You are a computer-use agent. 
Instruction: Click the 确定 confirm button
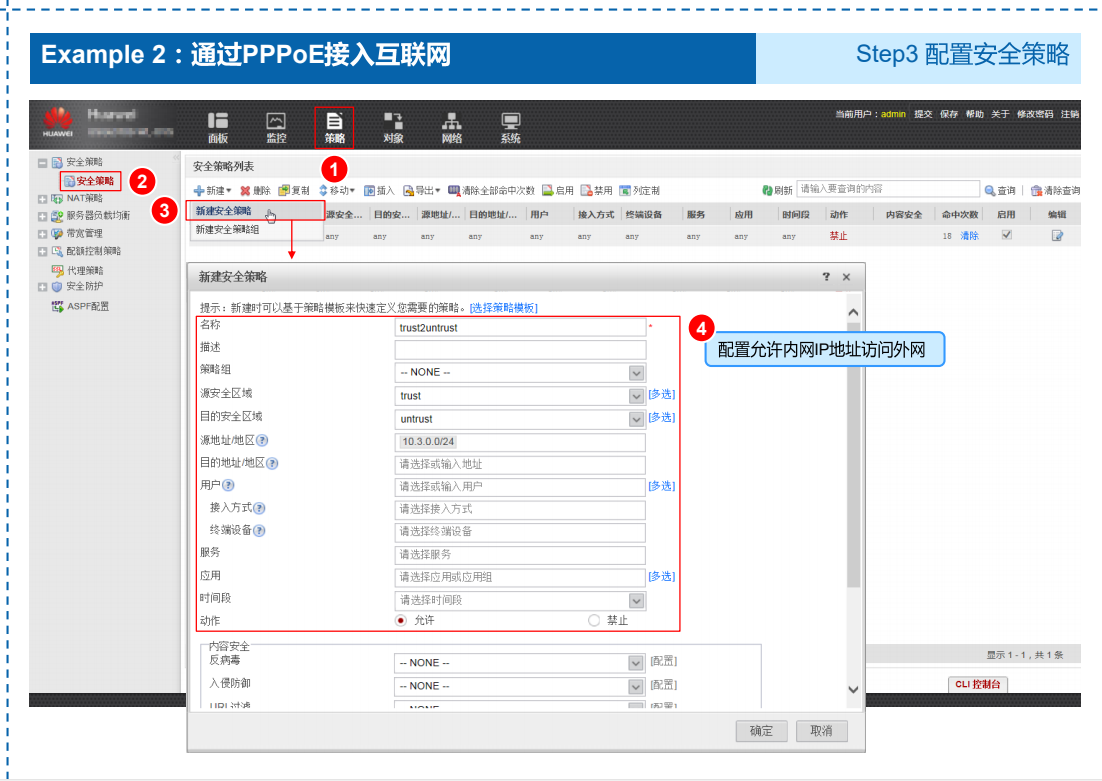click(761, 731)
